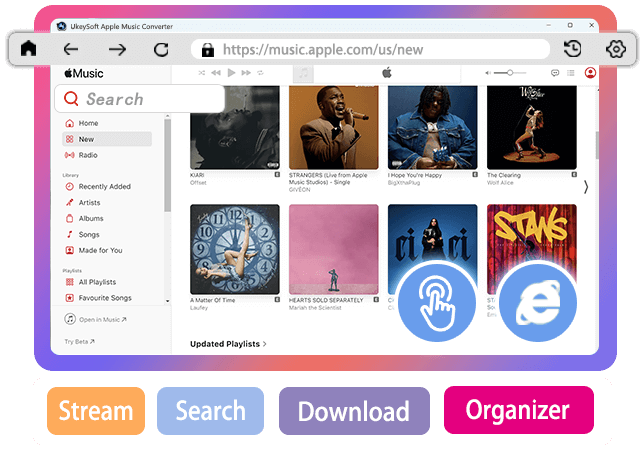Click the Laufey artist name
Screen dimensions: 640x450
click(199, 307)
